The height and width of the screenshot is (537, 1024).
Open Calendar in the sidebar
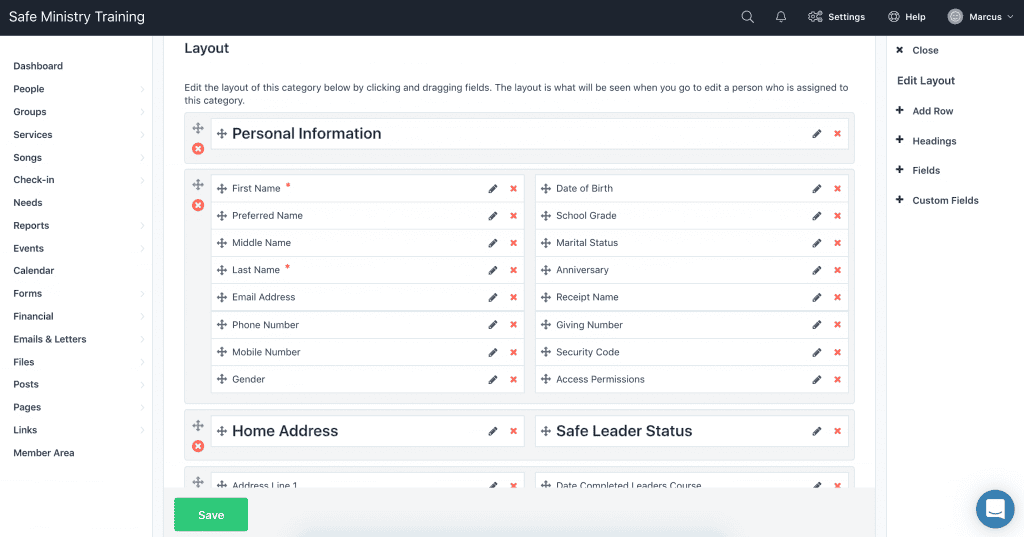point(33,270)
